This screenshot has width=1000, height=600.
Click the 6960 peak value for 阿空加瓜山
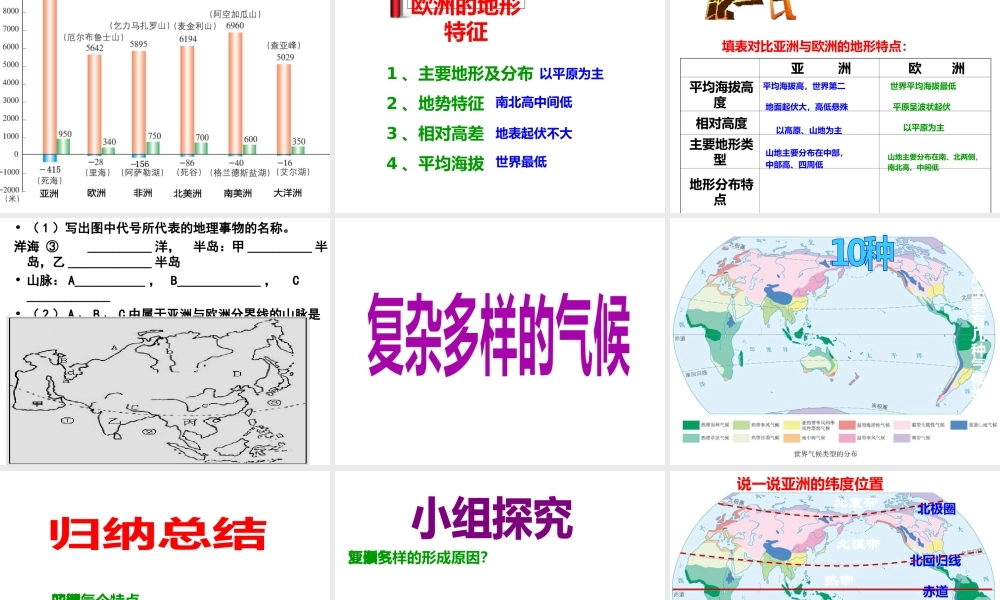(x=235, y=26)
